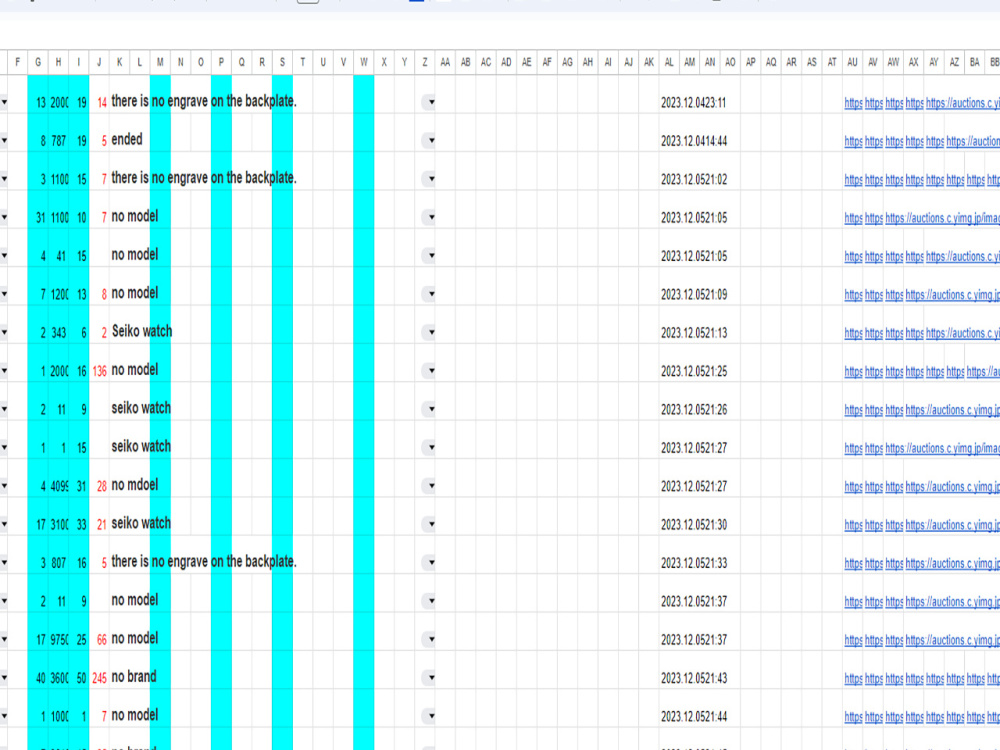The image size is (1000, 750).
Task: Open the dropdown in the 2023.12.0521:26 row
Action: click(x=429, y=409)
